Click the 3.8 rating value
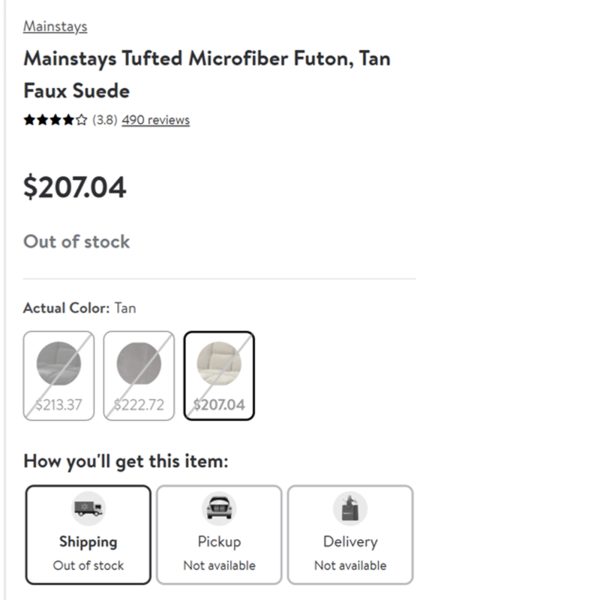 pos(105,120)
